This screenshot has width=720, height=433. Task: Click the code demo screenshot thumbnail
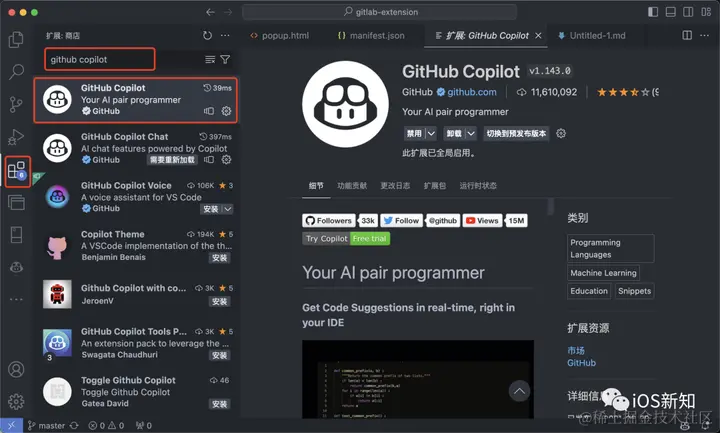coord(418,379)
